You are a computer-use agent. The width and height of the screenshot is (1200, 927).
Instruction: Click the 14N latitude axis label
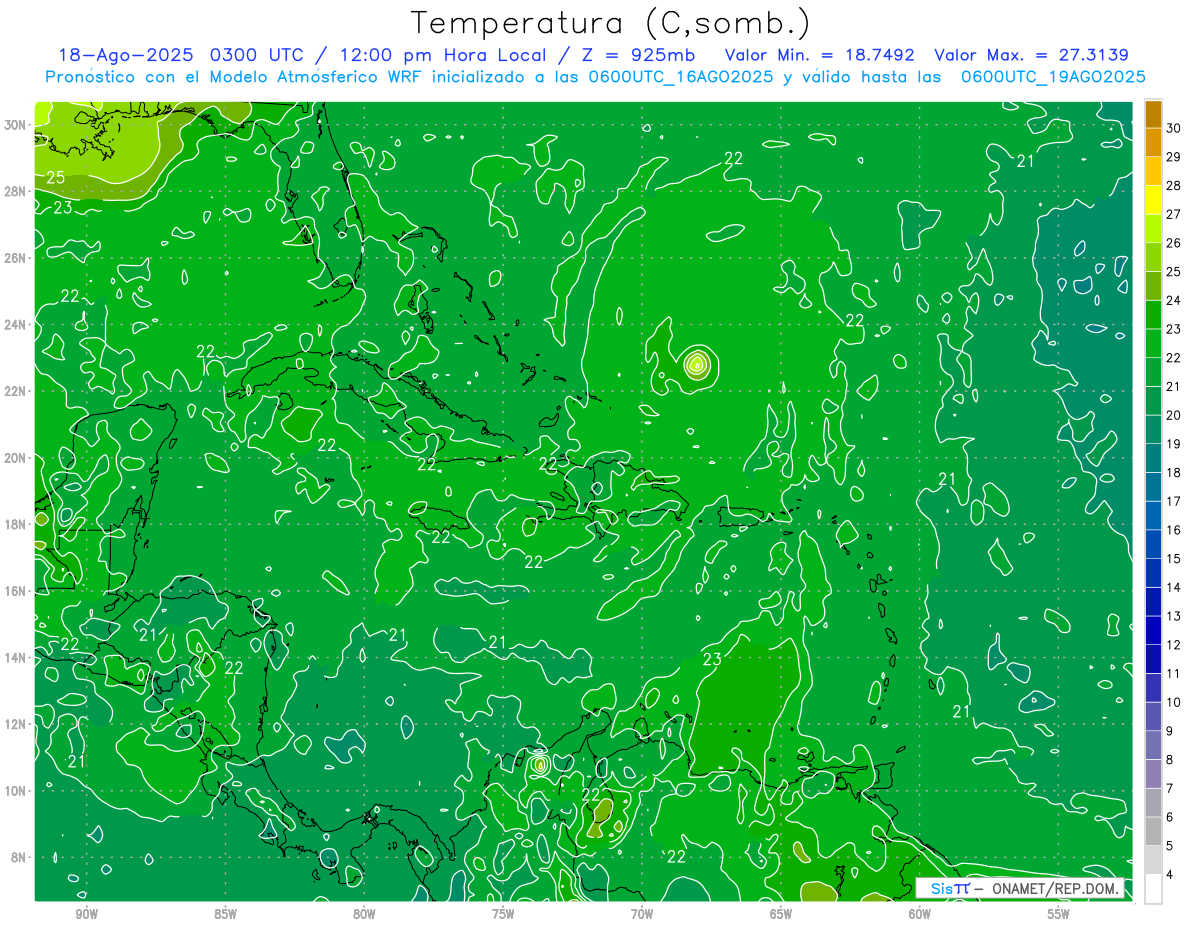(x=16, y=657)
